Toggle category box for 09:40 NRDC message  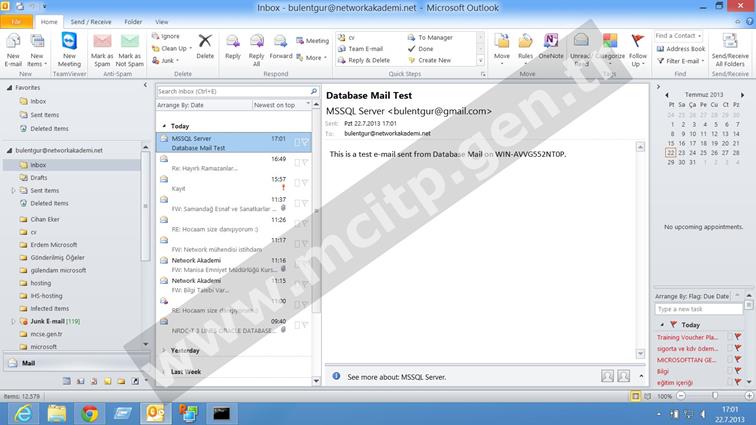point(297,325)
